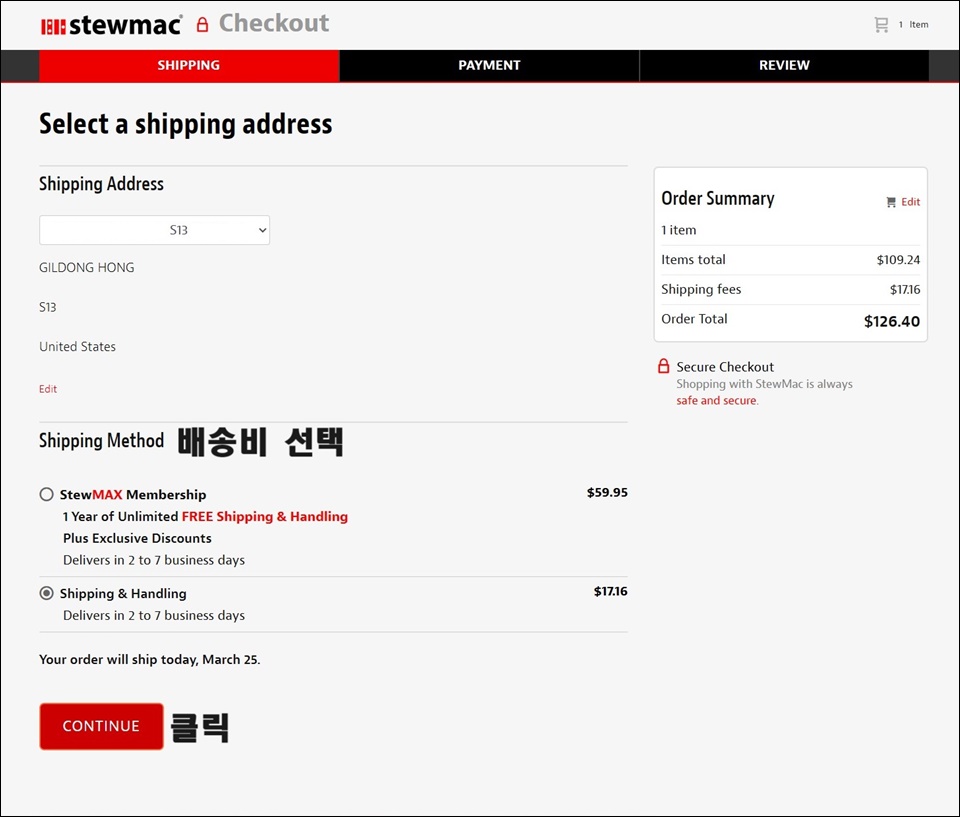Click the '1 item' line in Order Summary

tap(679, 230)
